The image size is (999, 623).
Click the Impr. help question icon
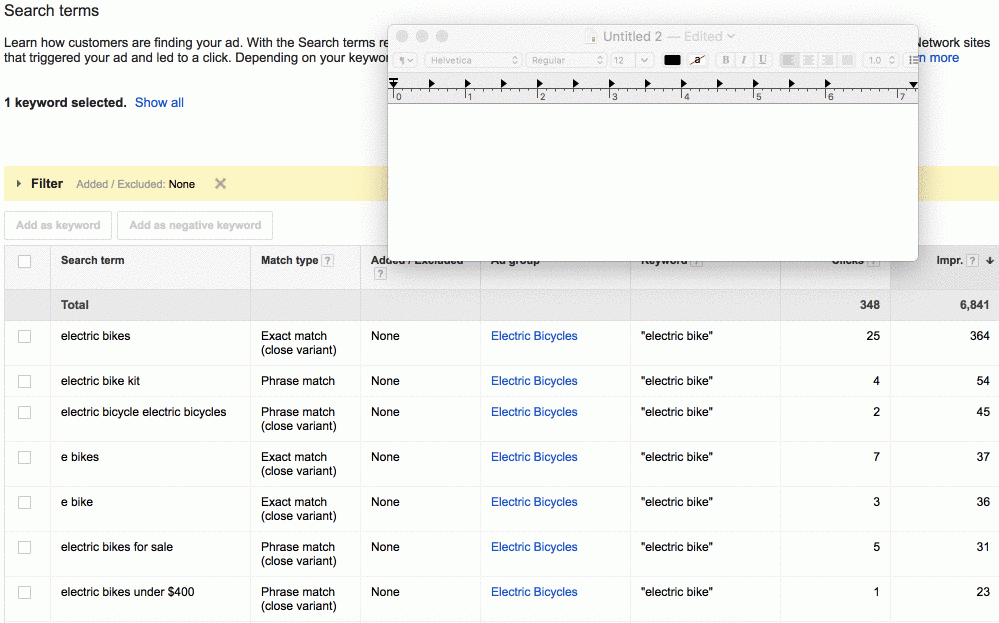pos(972,261)
